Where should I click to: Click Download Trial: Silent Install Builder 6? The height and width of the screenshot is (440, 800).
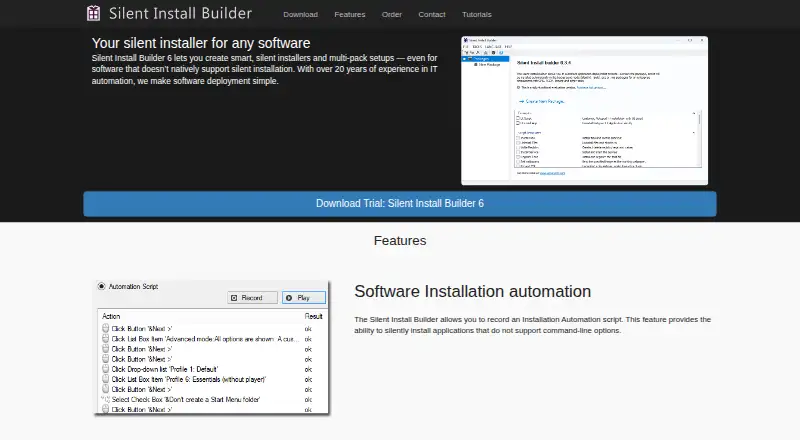click(x=400, y=204)
